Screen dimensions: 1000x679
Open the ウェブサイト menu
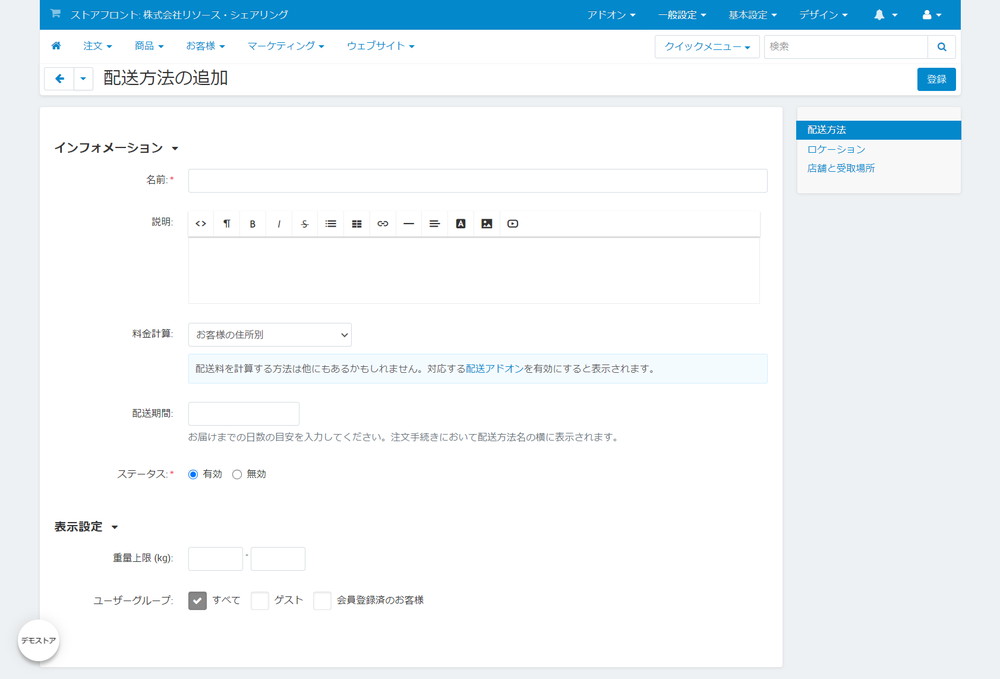coord(381,46)
